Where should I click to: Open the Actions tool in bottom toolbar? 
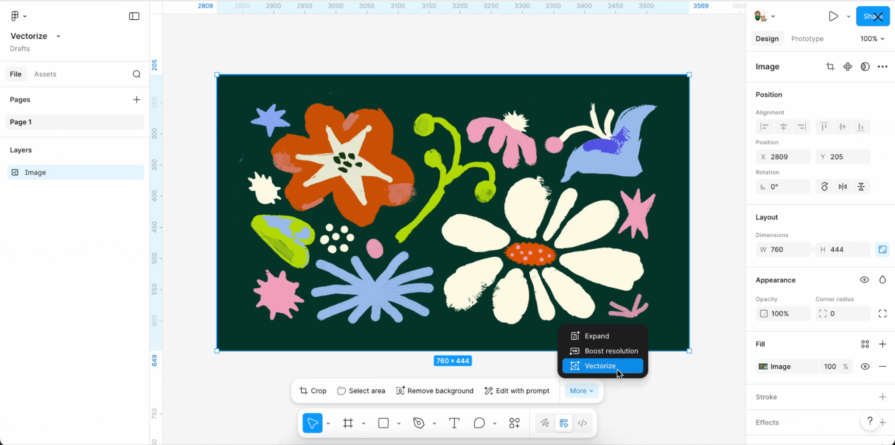[514, 423]
